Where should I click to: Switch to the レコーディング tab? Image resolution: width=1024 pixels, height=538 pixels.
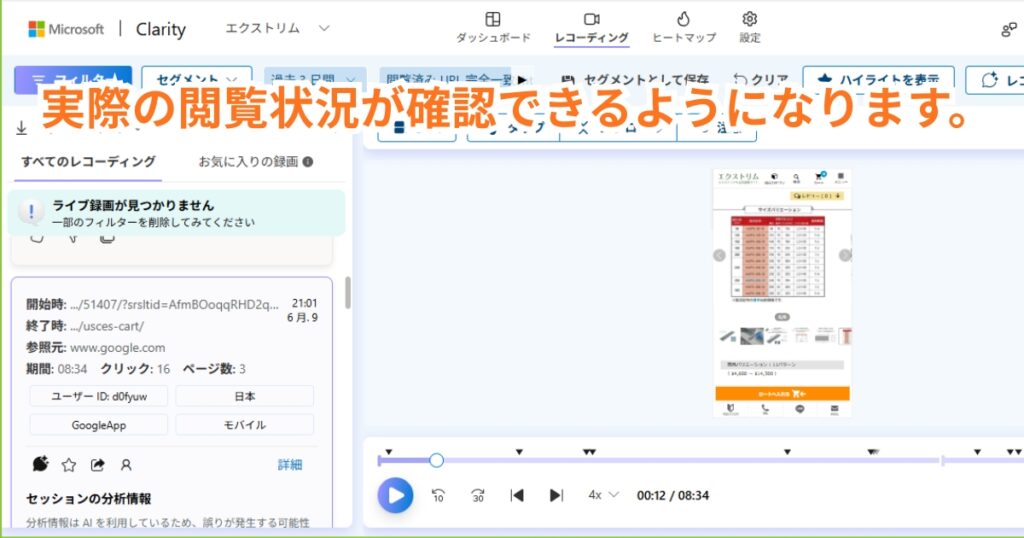click(592, 28)
